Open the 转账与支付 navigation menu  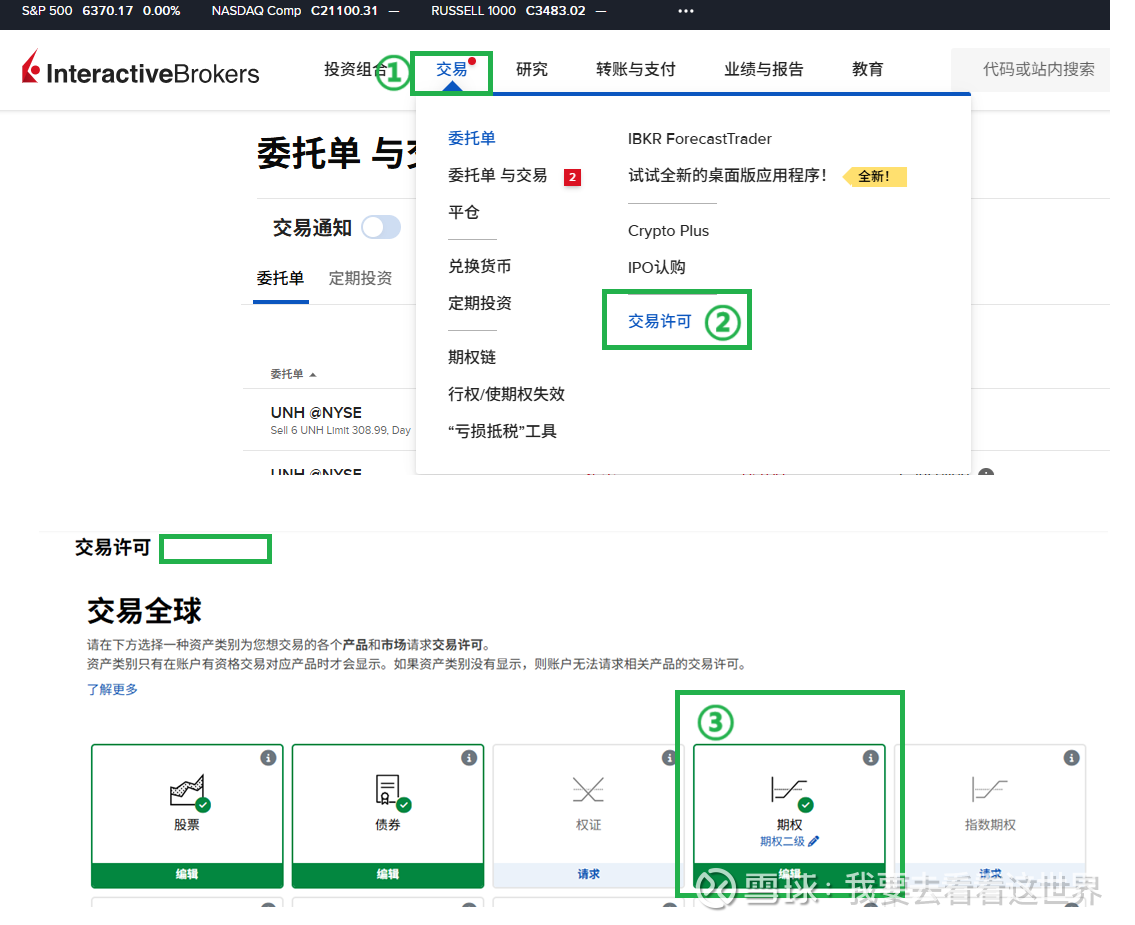636,69
